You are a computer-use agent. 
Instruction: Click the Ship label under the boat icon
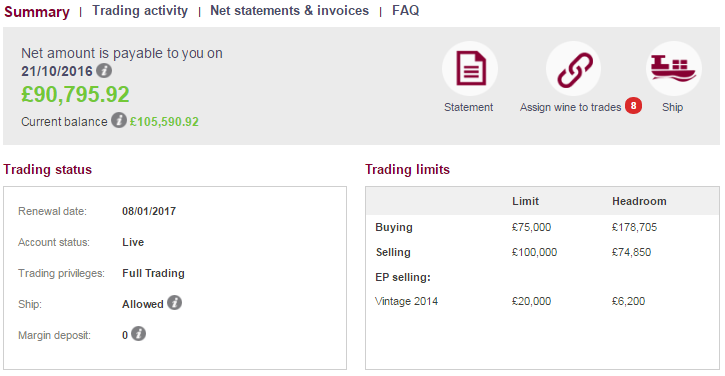tap(672, 107)
